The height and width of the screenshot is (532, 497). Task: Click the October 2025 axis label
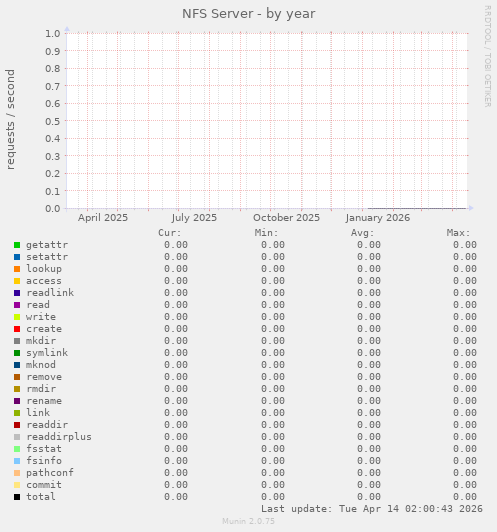click(x=286, y=217)
